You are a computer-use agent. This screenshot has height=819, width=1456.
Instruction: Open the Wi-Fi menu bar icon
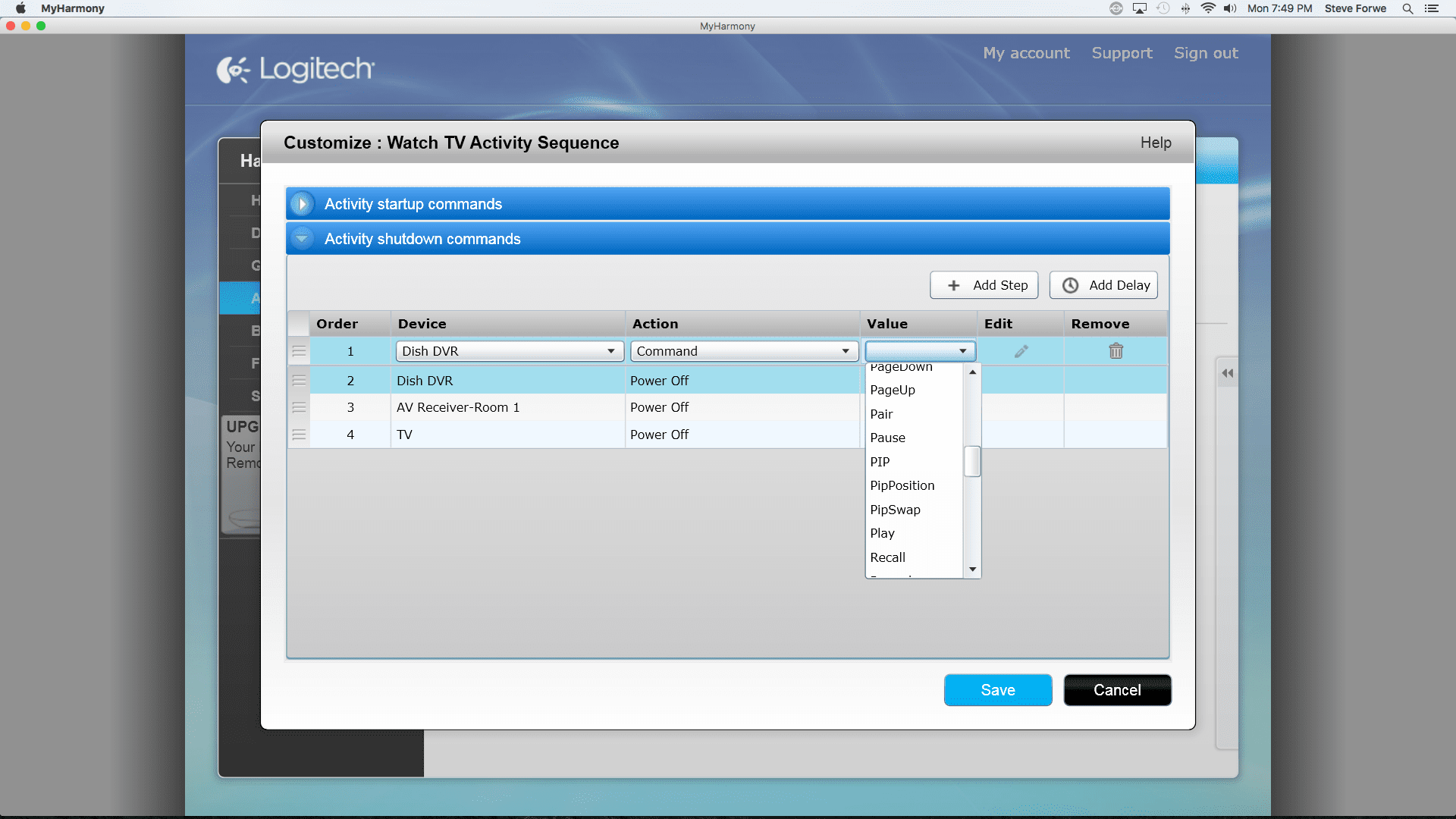pos(1208,8)
